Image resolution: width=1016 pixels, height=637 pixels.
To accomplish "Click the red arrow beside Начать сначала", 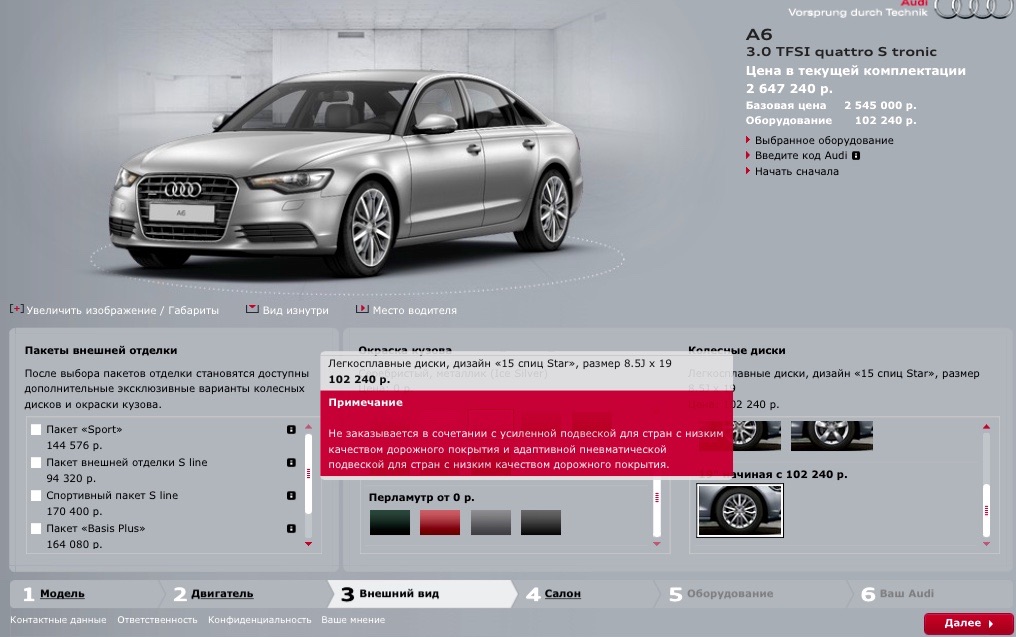I will point(748,171).
